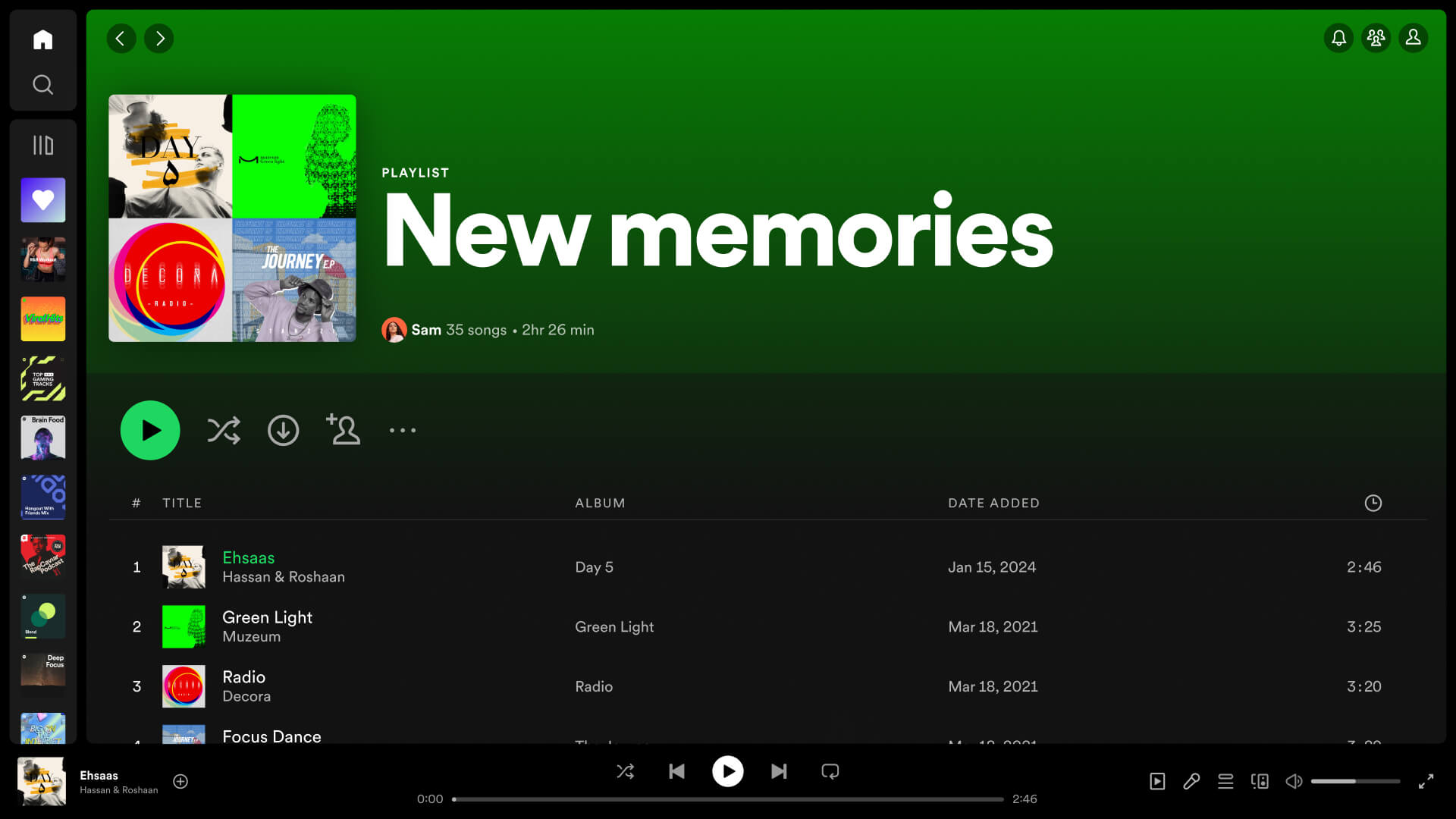Open RapCaviar Podcast sidebar tile
The image size is (1456, 819).
click(x=42, y=557)
